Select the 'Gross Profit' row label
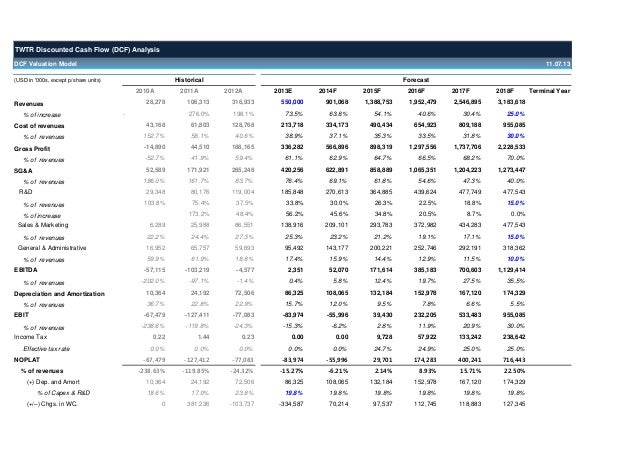This screenshot has width=638, height=452. pos(32,149)
